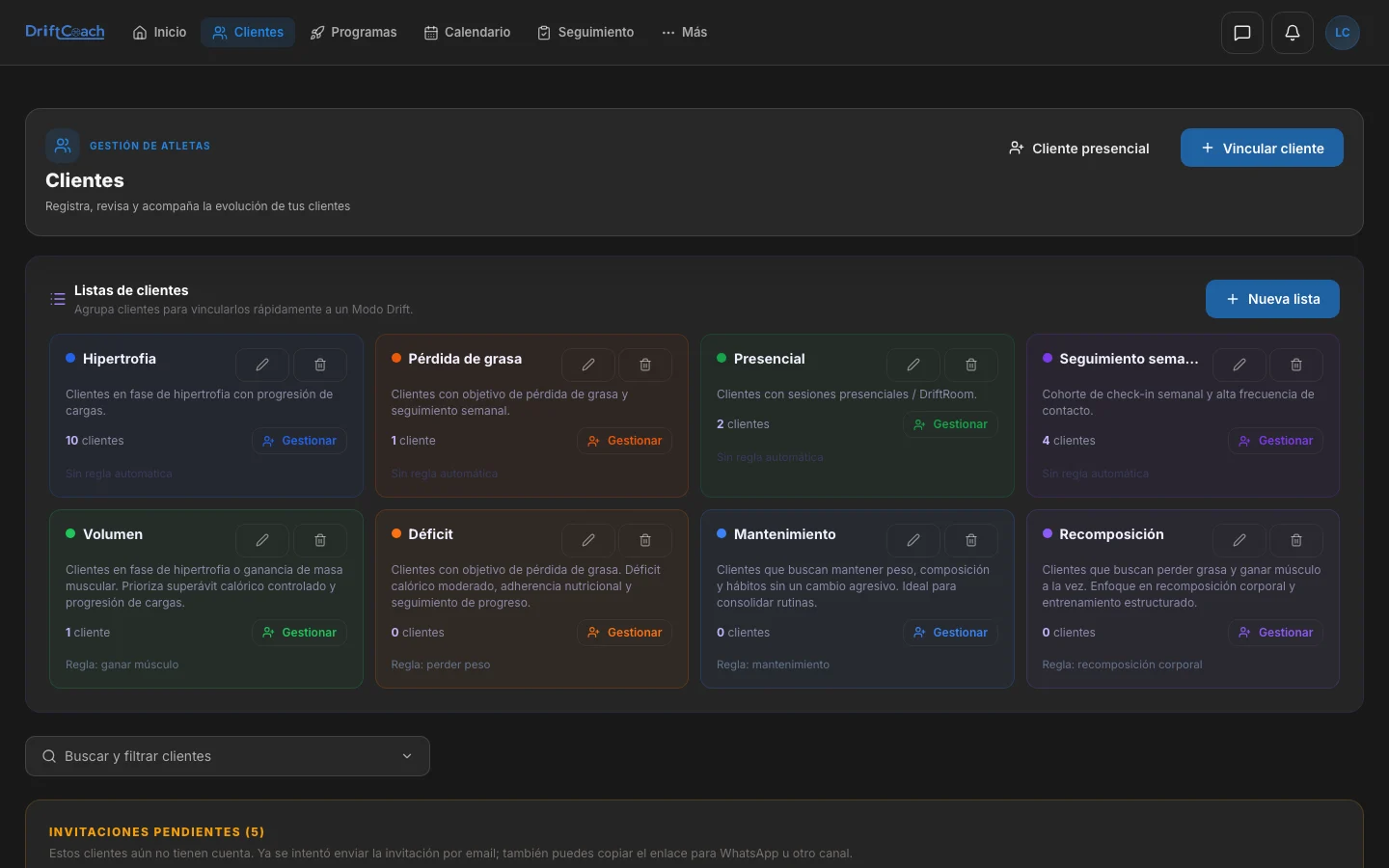Create a list with Nueva lista
This screenshot has width=1389, height=868.
coord(1272,299)
